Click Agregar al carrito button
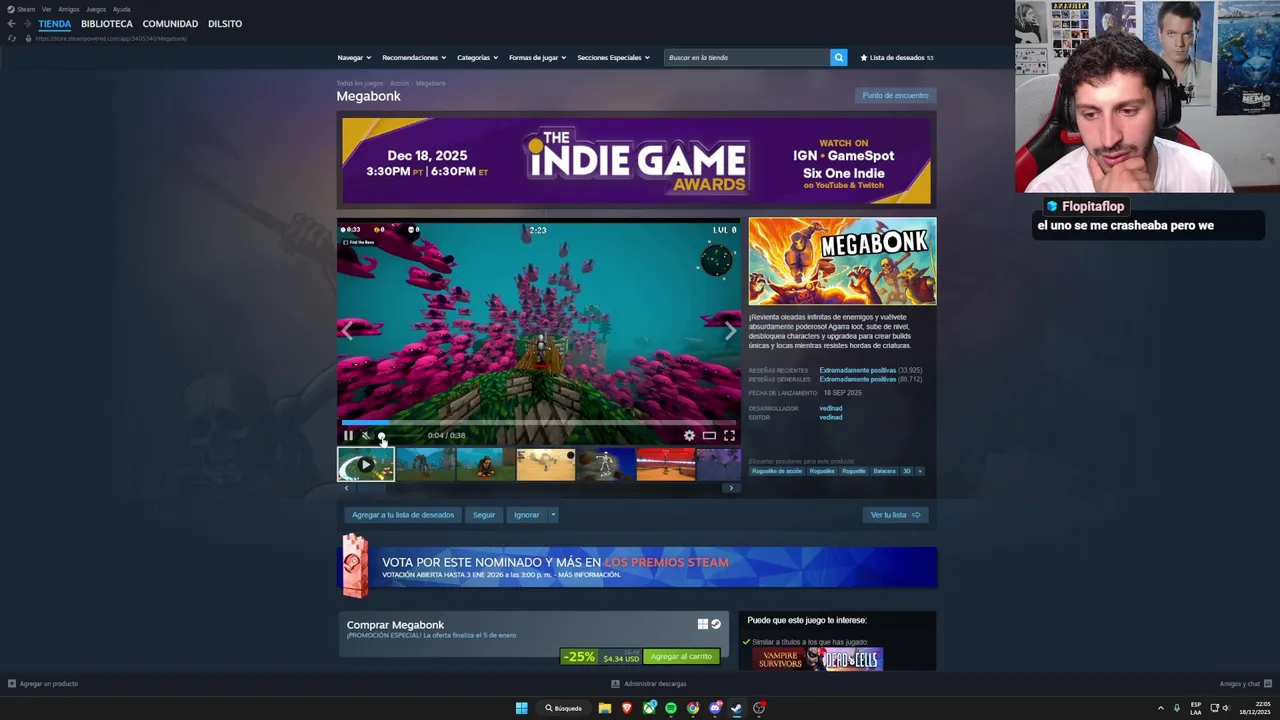The height and width of the screenshot is (720, 1280). [681, 656]
